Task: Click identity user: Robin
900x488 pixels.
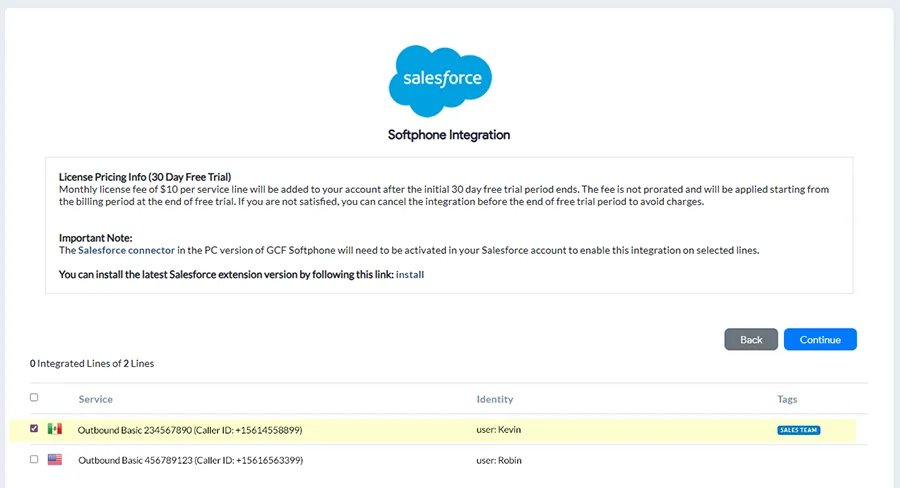Action: 499,460
